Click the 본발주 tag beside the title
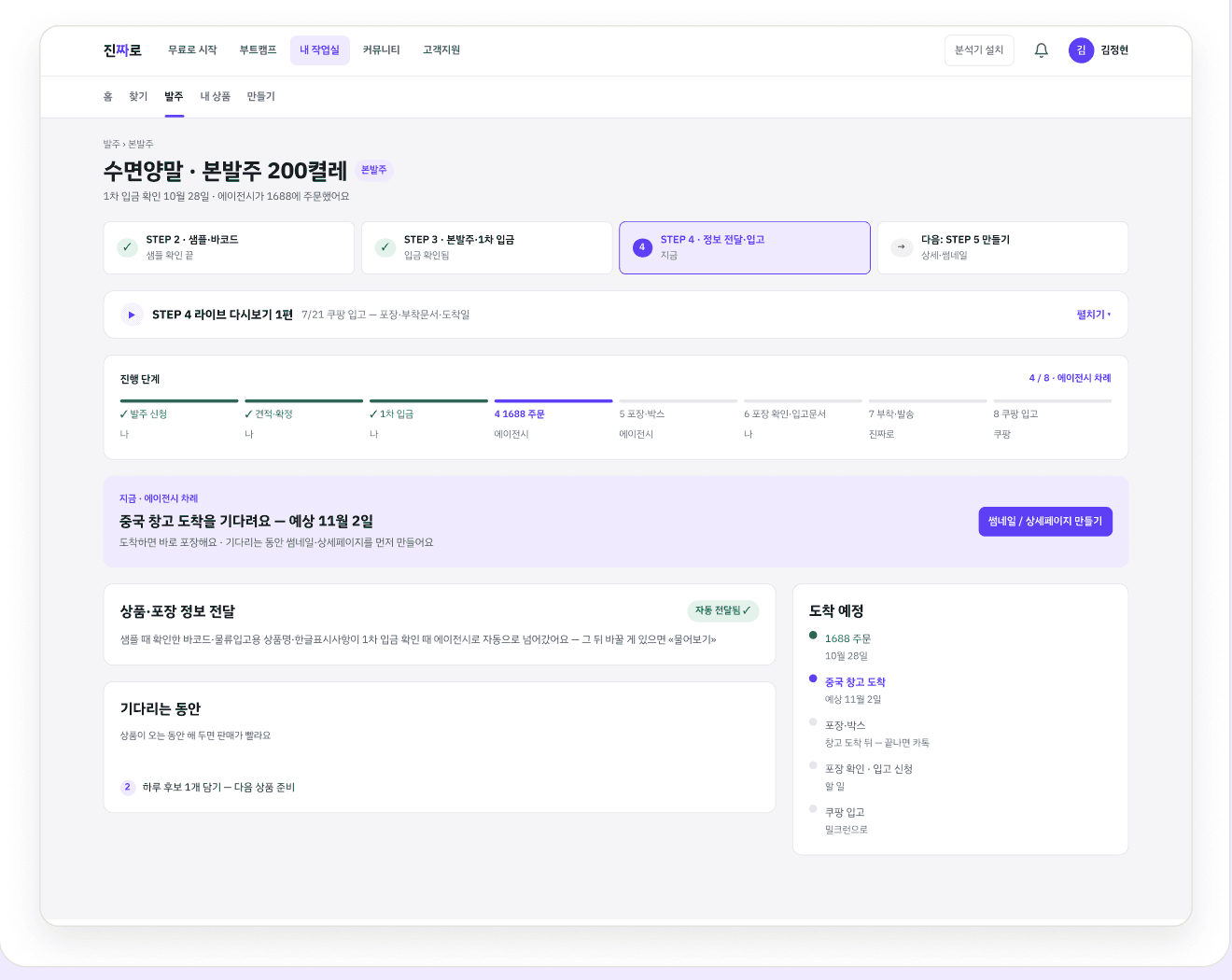The height and width of the screenshot is (980, 1232). click(x=373, y=170)
